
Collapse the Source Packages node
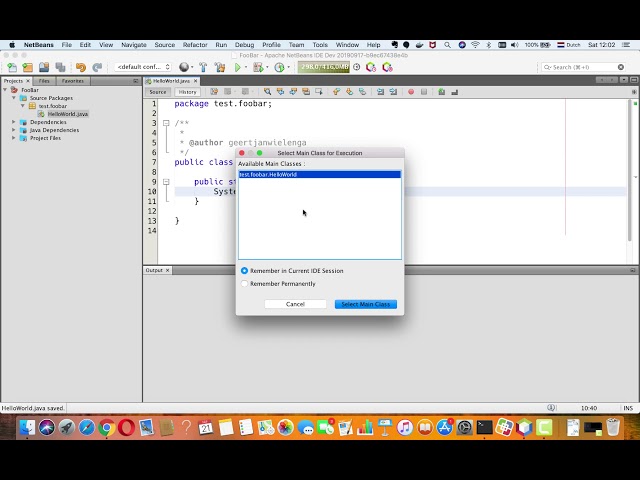[x=14, y=98]
